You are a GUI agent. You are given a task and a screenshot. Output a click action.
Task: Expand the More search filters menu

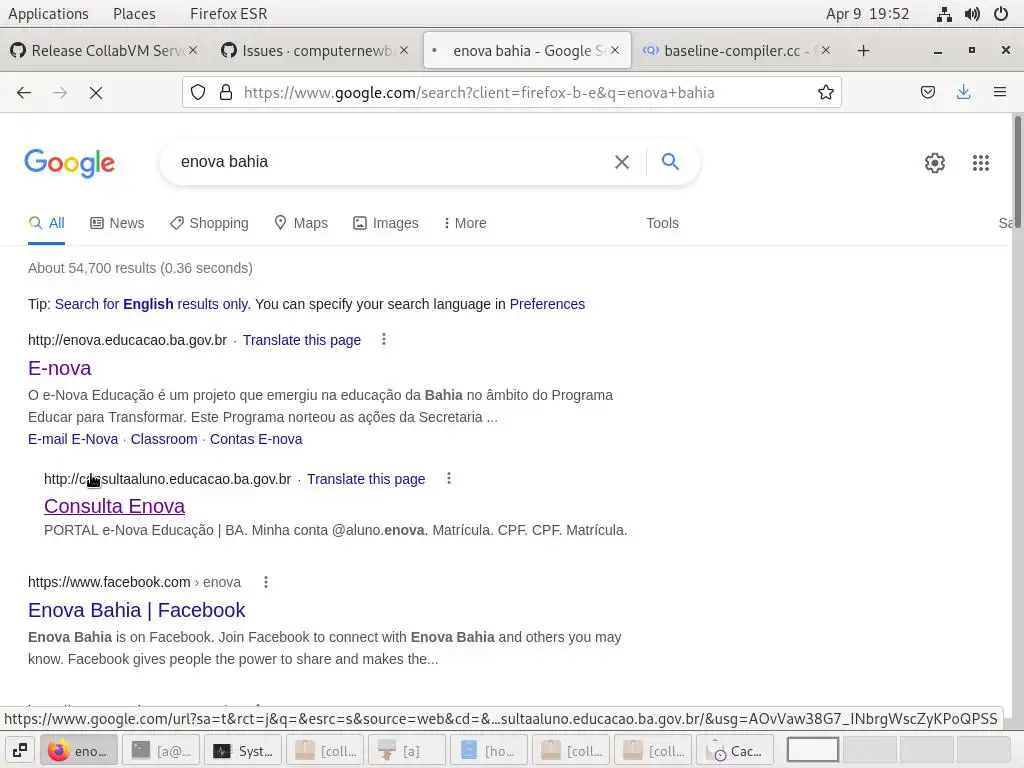pos(465,223)
